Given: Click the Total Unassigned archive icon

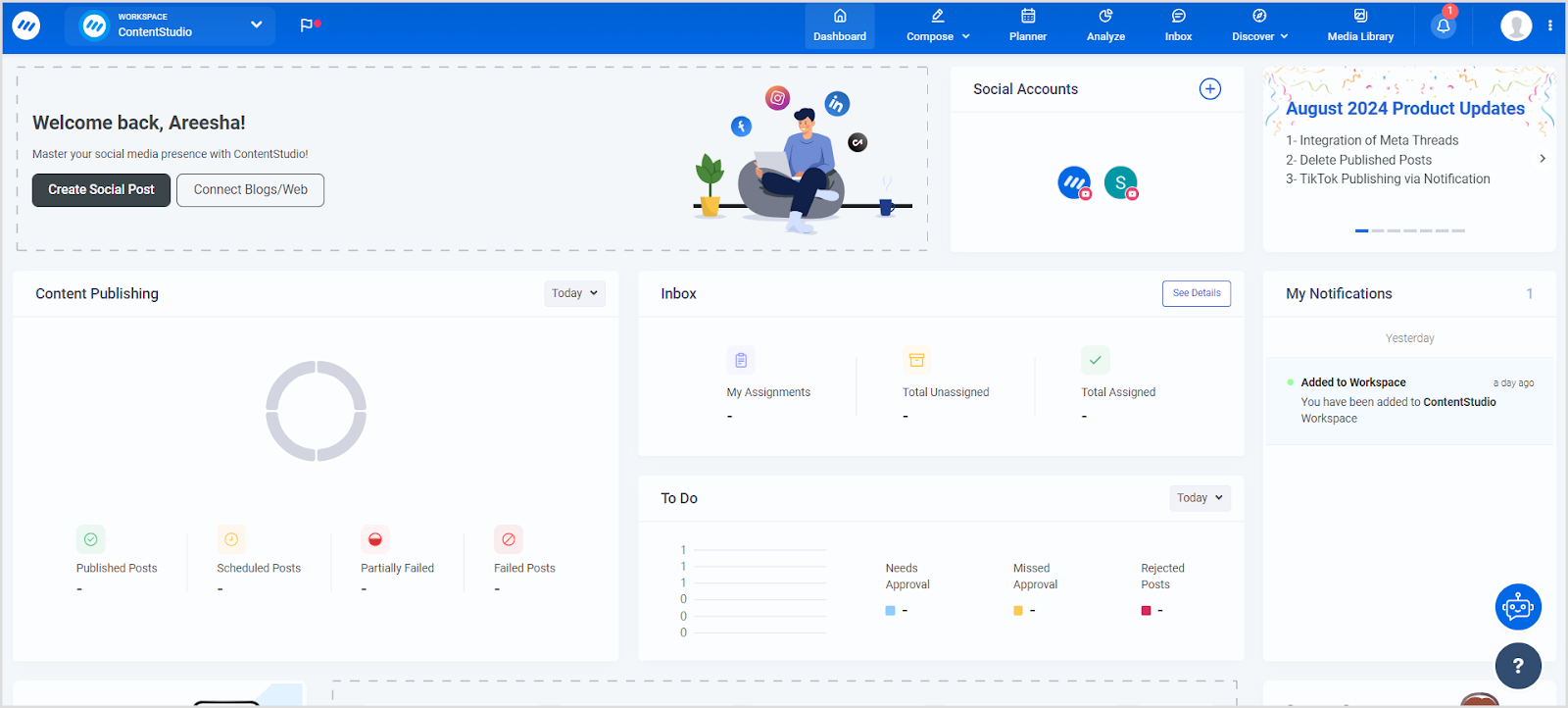Looking at the screenshot, I should pos(917,361).
